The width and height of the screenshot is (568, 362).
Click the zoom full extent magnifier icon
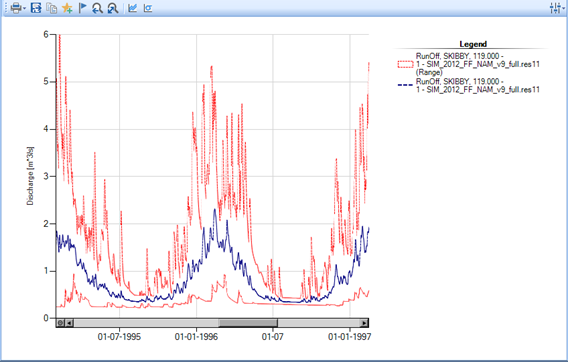(113, 8)
